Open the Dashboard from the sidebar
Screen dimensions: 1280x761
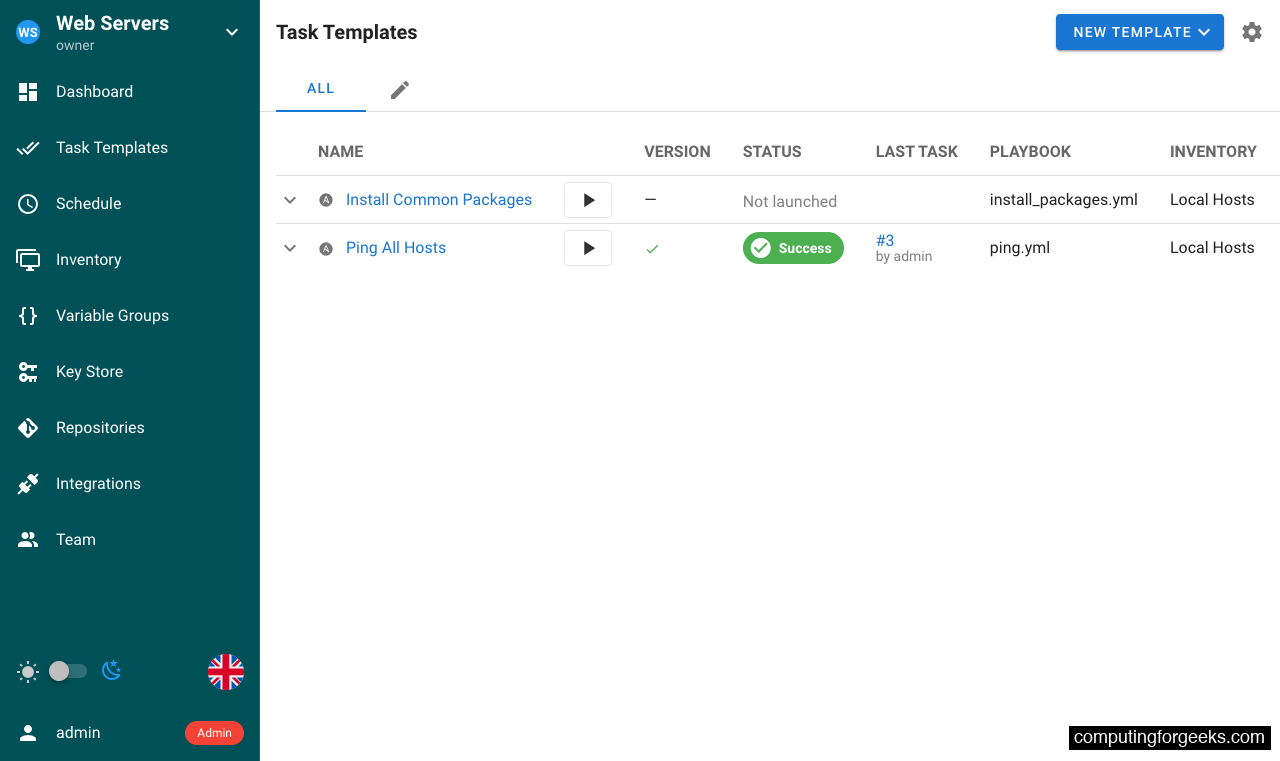coord(94,91)
